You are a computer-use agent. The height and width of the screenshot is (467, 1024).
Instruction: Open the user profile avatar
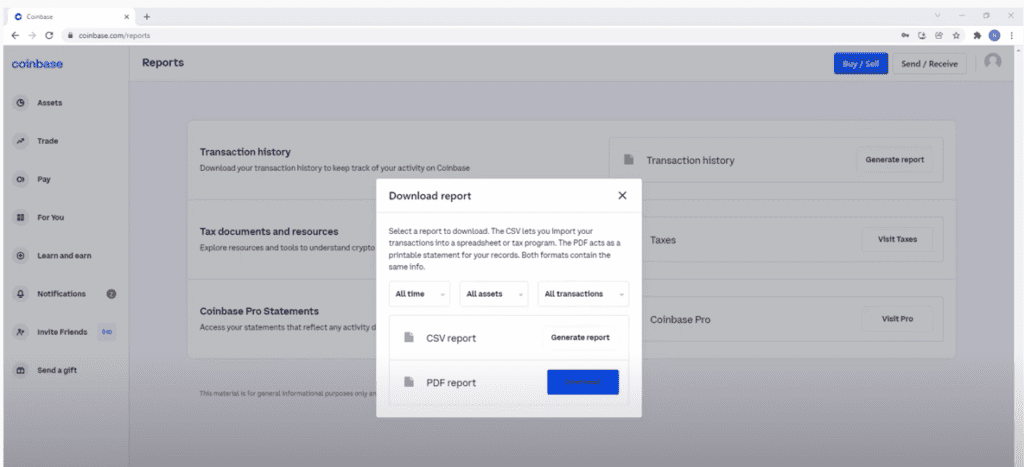tap(992, 62)
